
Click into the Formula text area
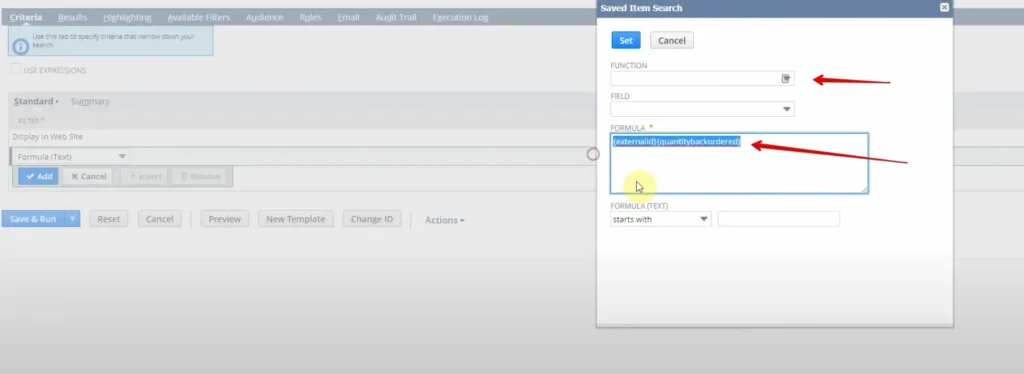click(x=739, y=163)
